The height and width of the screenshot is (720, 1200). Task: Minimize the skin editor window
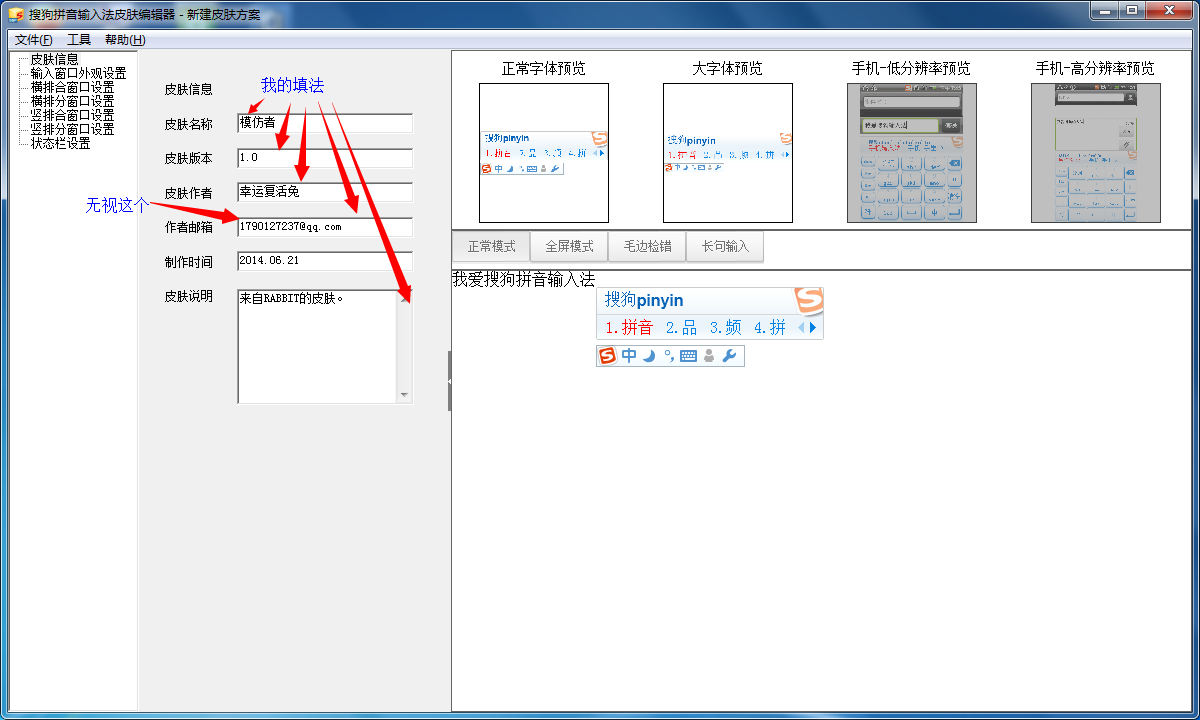1103,10
